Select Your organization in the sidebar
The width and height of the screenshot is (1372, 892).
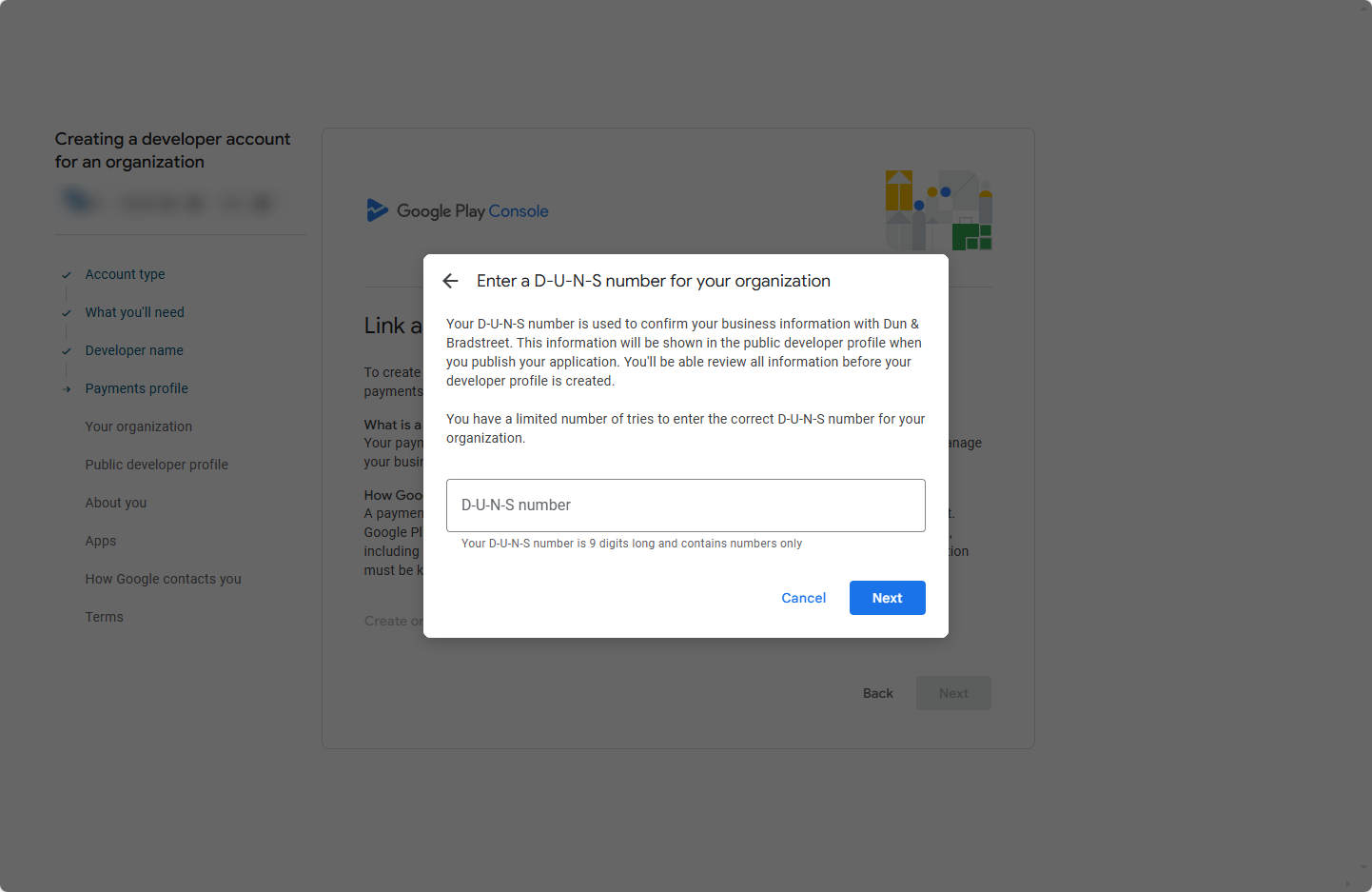(x=138, y=426)
